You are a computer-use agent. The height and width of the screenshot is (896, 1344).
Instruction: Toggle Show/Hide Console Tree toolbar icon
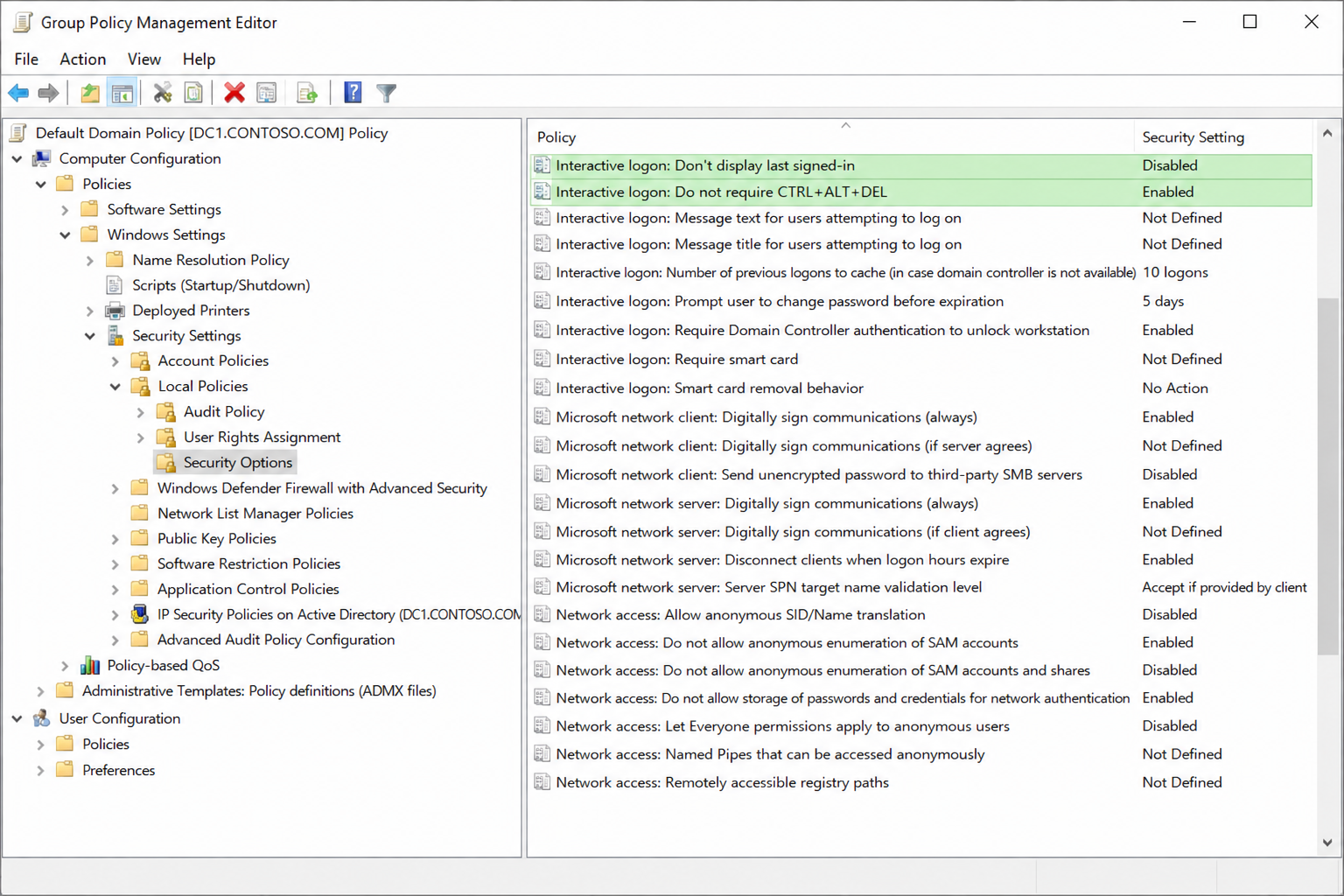coord(122,93)
